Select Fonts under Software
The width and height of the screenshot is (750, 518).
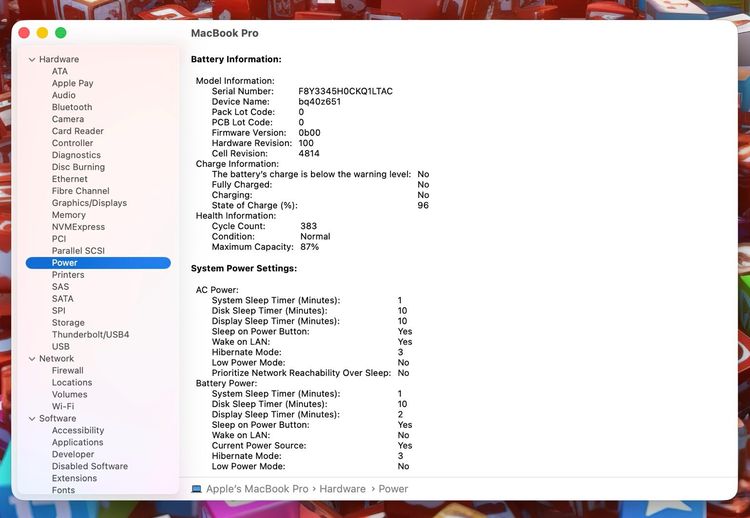point(64,490)
